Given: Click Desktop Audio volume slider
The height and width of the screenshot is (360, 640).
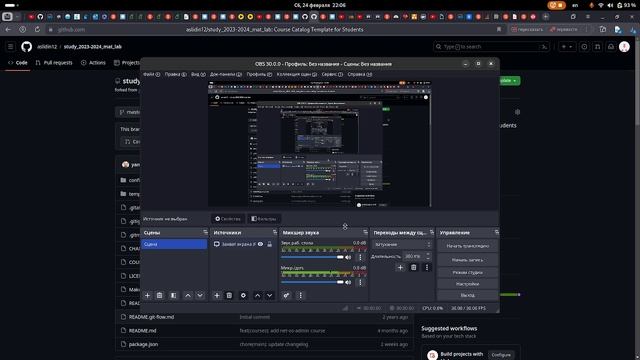Looking at the screenshot, I should [x=312, y=257].
